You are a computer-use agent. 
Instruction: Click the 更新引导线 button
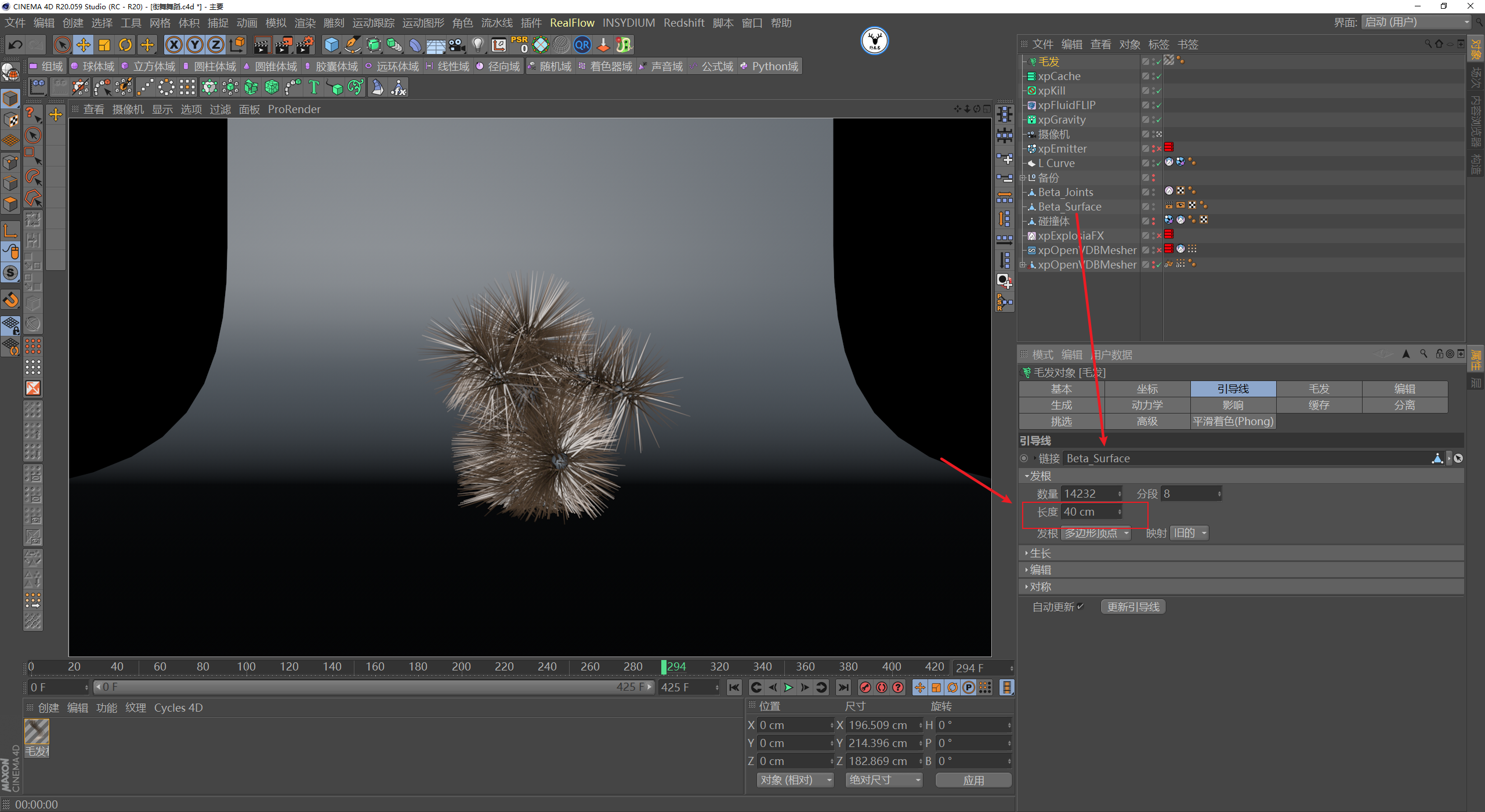(x=1133, y=607)
